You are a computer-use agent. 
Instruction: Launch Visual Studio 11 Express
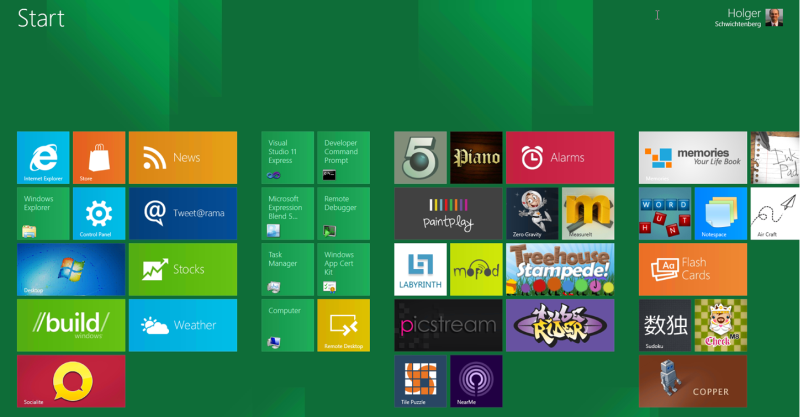pos(288,157)
